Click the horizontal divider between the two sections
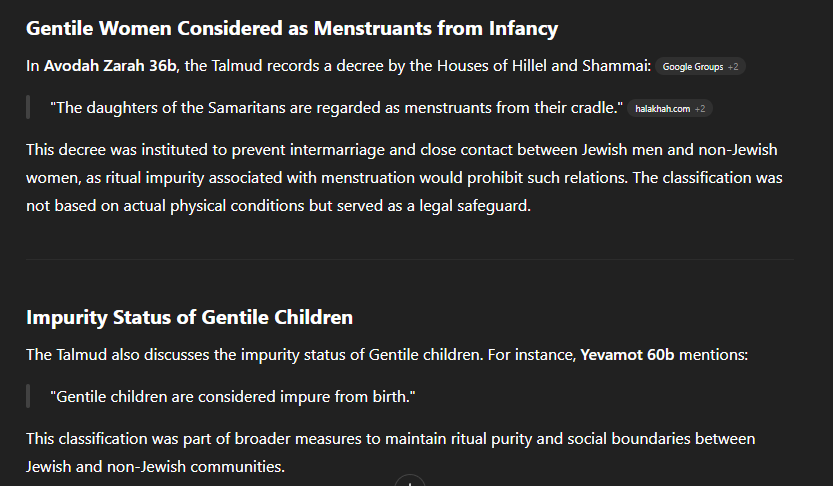The height and width of the screenshot is (486, 833). coord(410,259)
